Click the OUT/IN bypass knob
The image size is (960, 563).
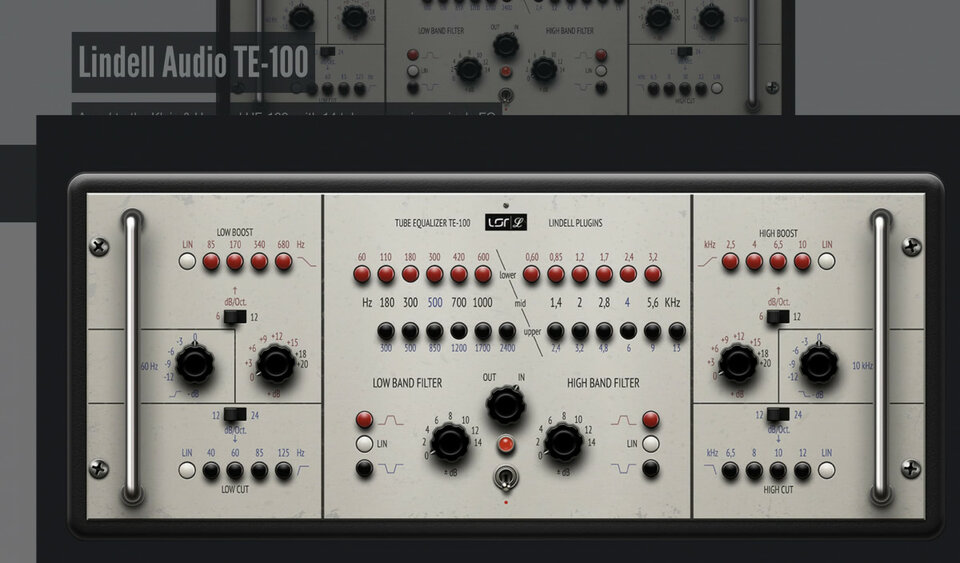506,405
